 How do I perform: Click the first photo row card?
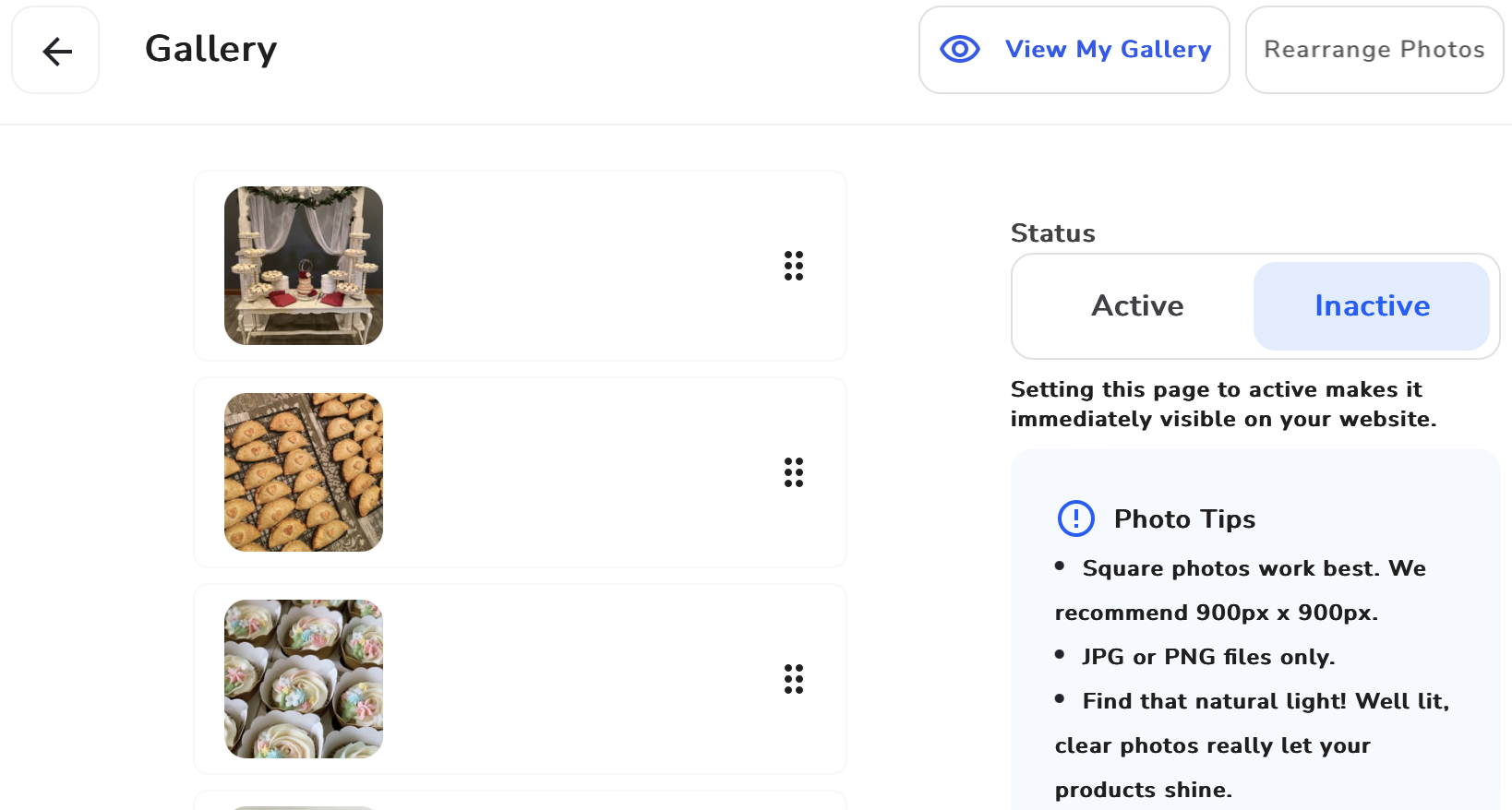click(x=521, y=266)
